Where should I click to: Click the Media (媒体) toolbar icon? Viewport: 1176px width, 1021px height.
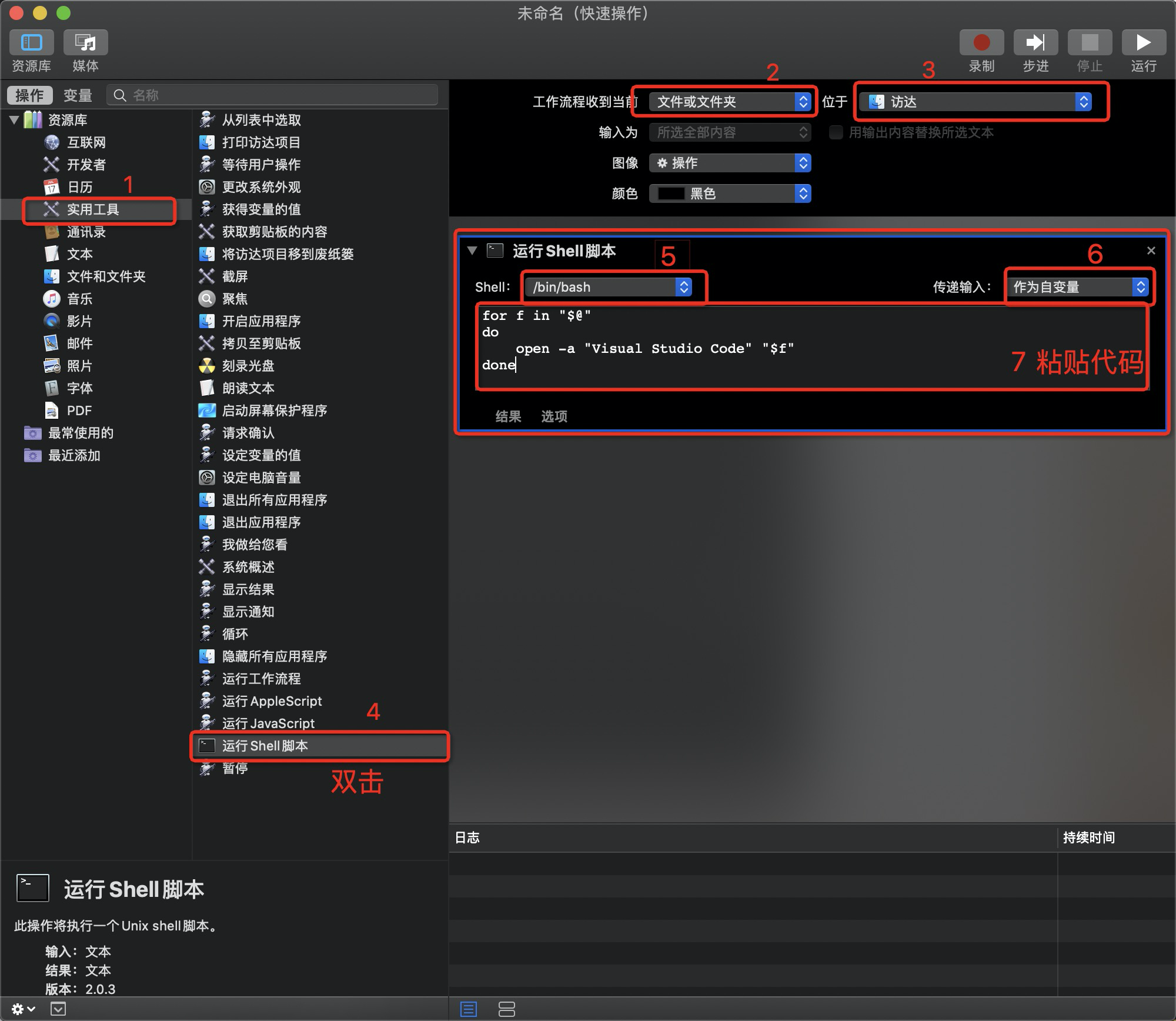point(86,42)
